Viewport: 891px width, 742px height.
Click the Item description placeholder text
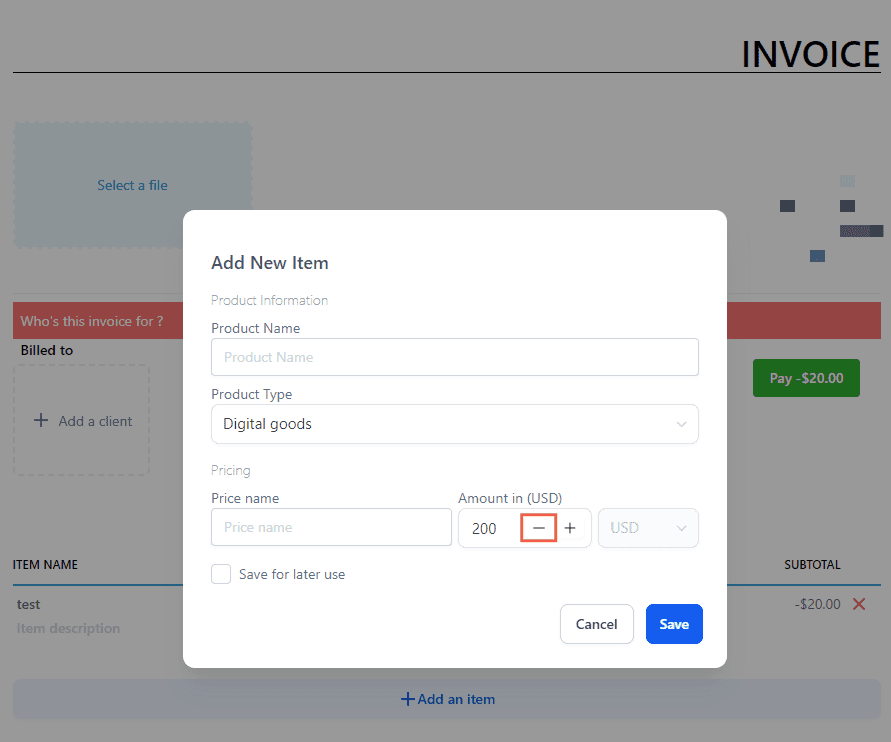point(68,628)
